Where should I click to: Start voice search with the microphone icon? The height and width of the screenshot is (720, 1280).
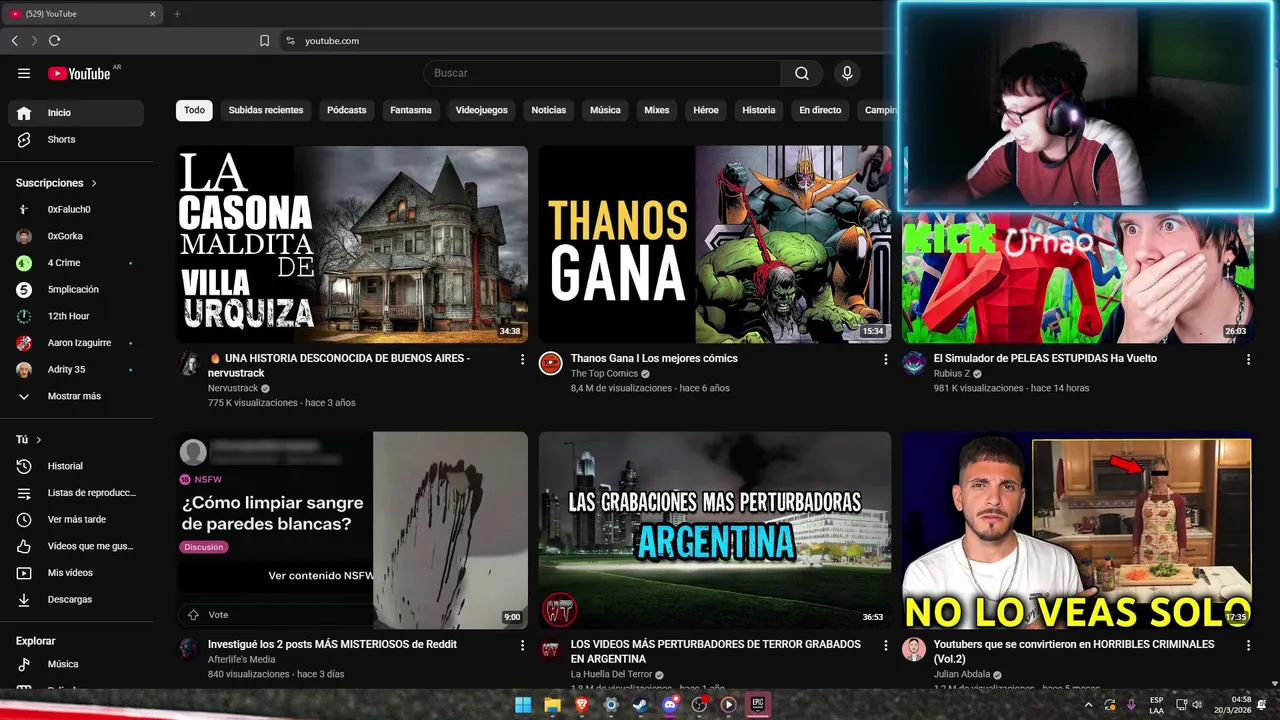pos(847,73)
